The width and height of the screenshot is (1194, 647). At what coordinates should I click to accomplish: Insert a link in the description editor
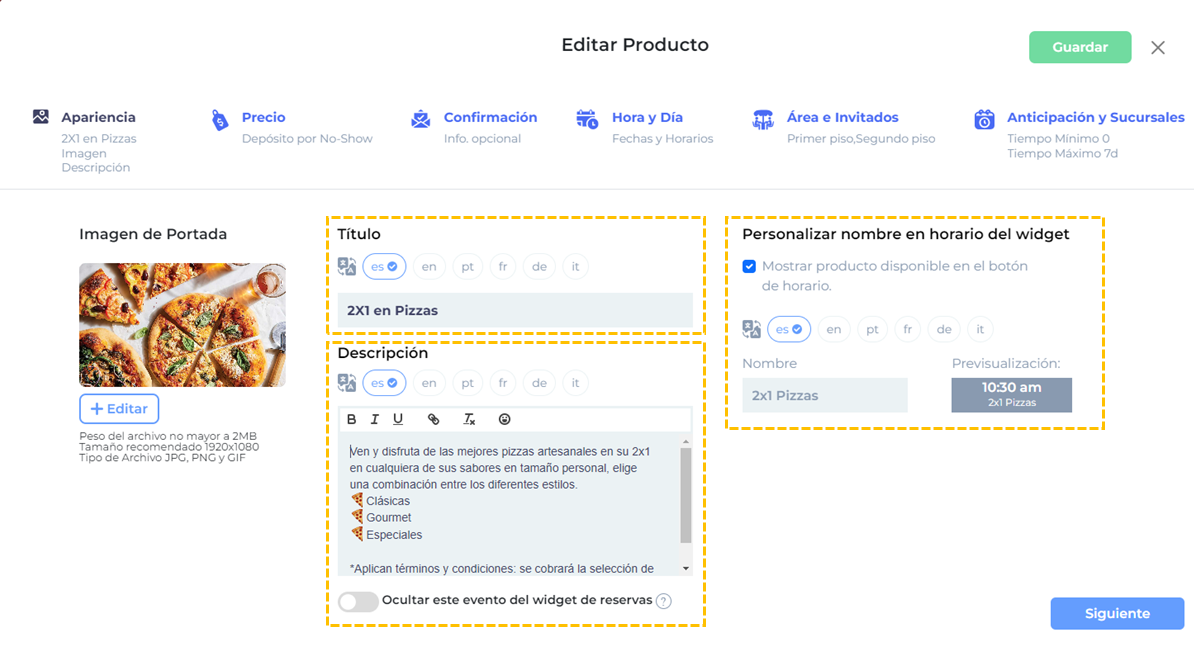[433, 419]
